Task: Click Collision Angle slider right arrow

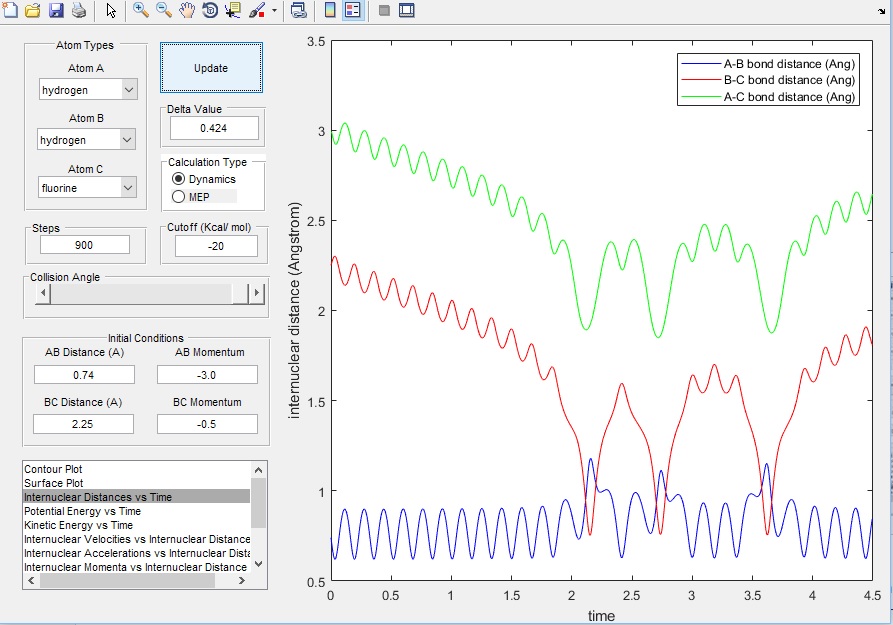Action: 256,293
